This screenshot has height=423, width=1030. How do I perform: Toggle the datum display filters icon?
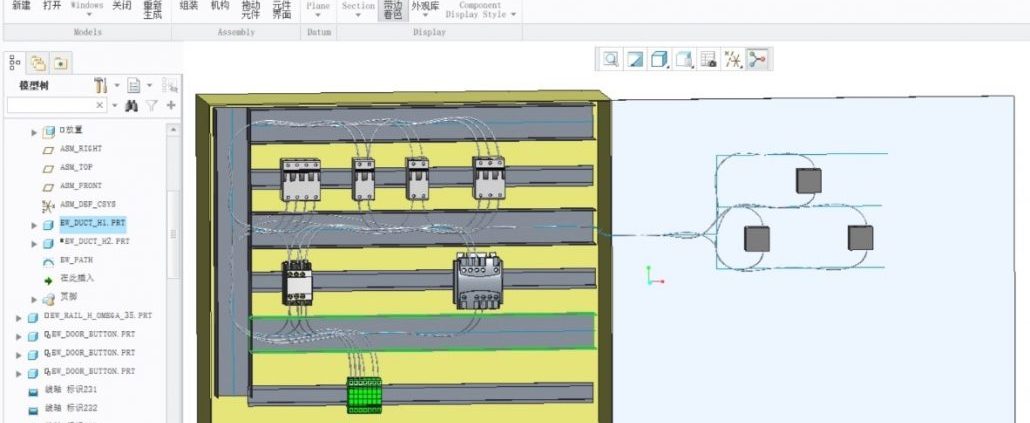(732, 60)
